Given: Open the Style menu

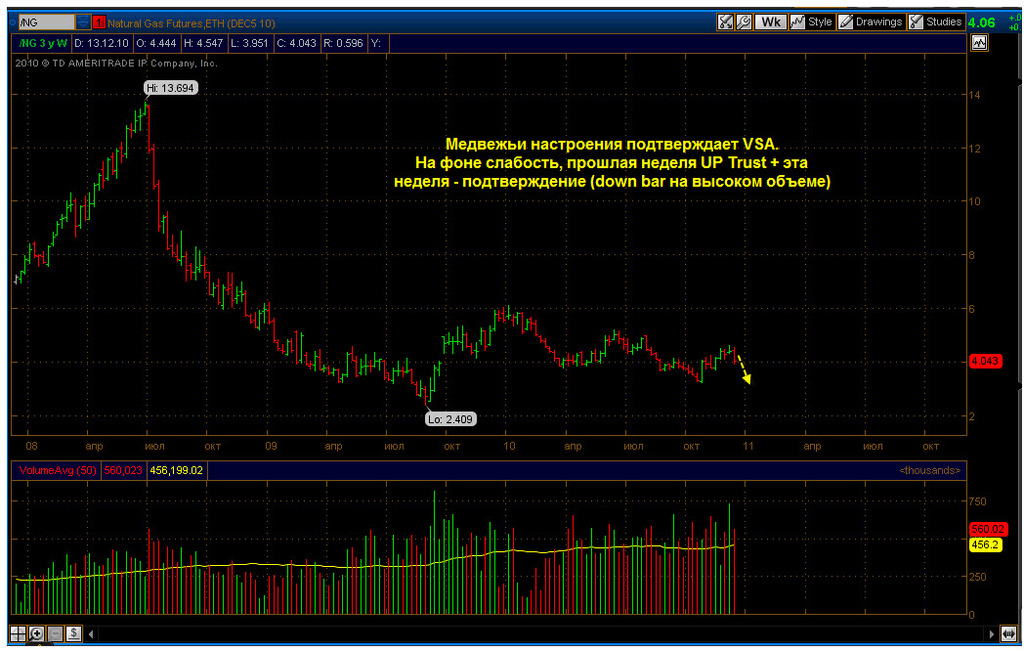Looking at the screenshot, I should pos(812,22).
